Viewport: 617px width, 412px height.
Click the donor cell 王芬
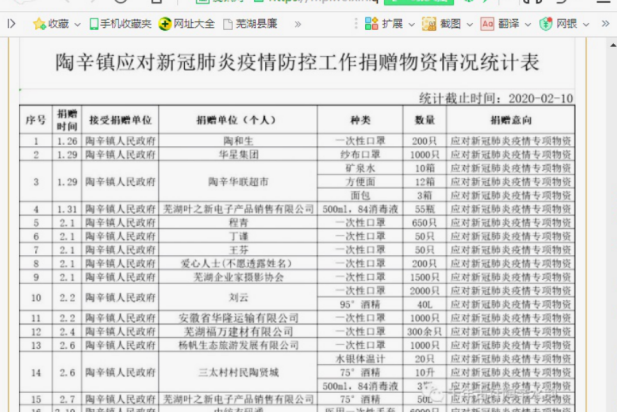click(238, 249)
